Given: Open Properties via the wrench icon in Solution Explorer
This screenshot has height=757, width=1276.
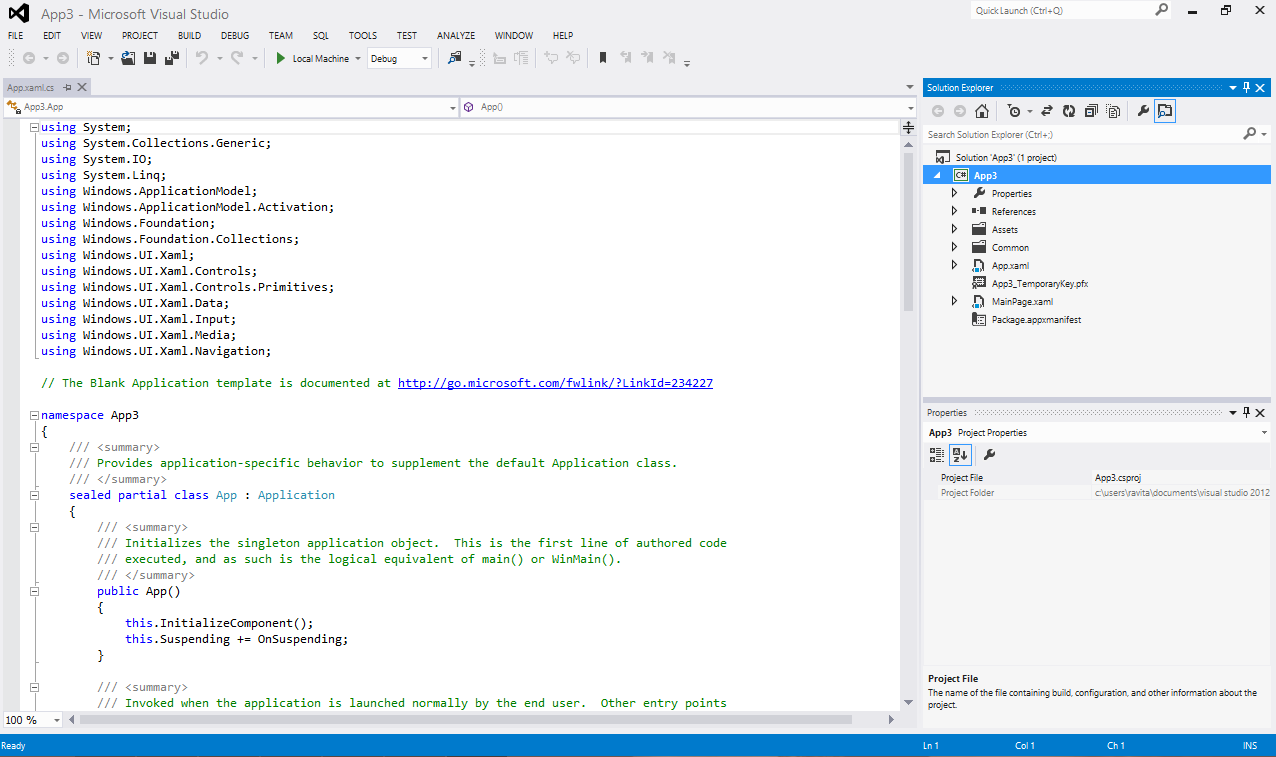Looking at the screenshot, I should click(x=1143, y=111).
